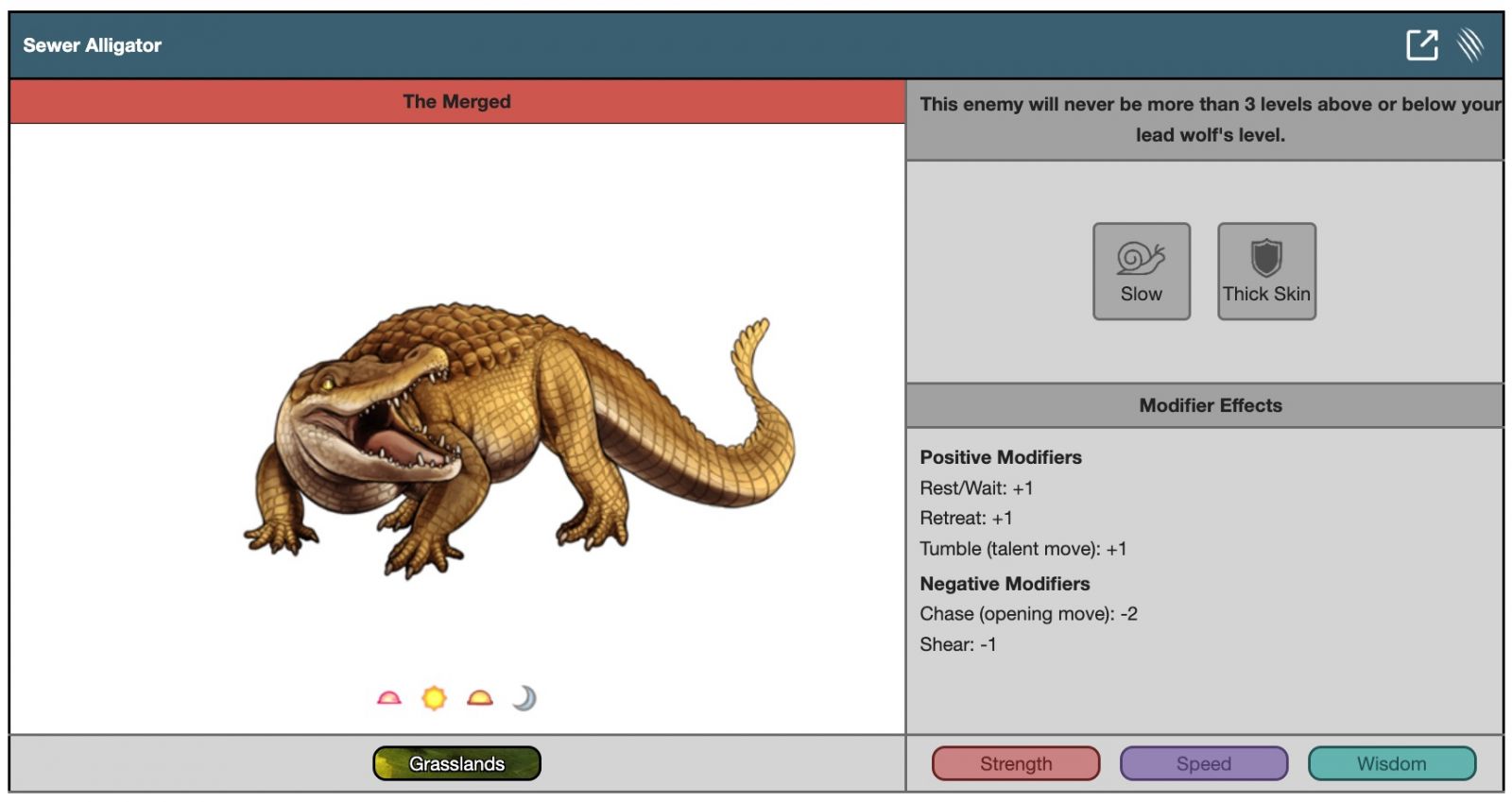Open the external link icon
Viewport: 1512px width, 802px height.
(1421, 44)
